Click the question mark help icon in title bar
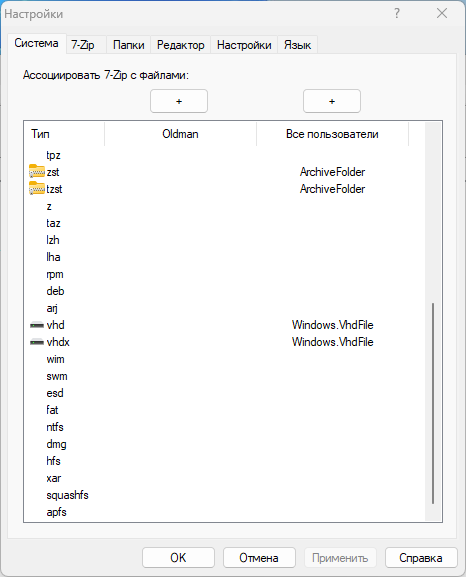Viewport: 466px width, 577px height. click(x=397, y=14)
